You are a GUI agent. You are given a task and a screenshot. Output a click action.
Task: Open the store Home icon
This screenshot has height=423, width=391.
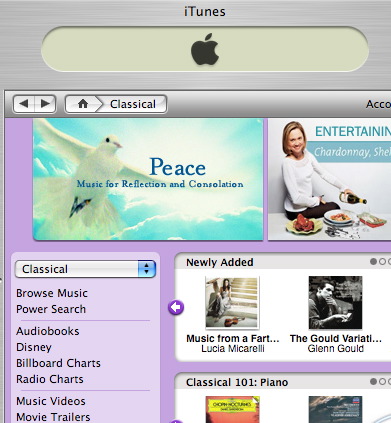[x=83, y=104]
